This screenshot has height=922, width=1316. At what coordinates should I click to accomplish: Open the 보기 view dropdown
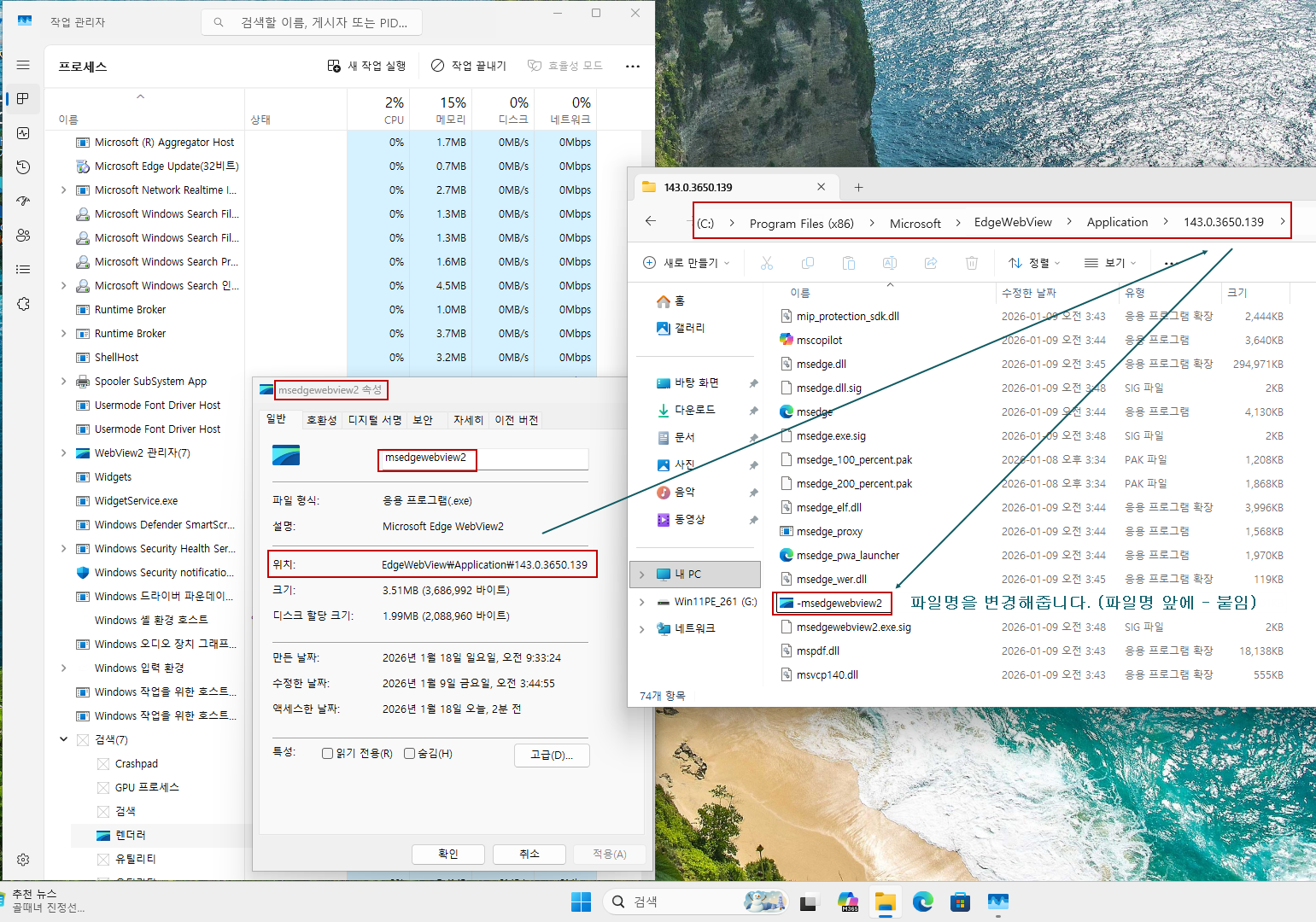(x=1110, y=263)
